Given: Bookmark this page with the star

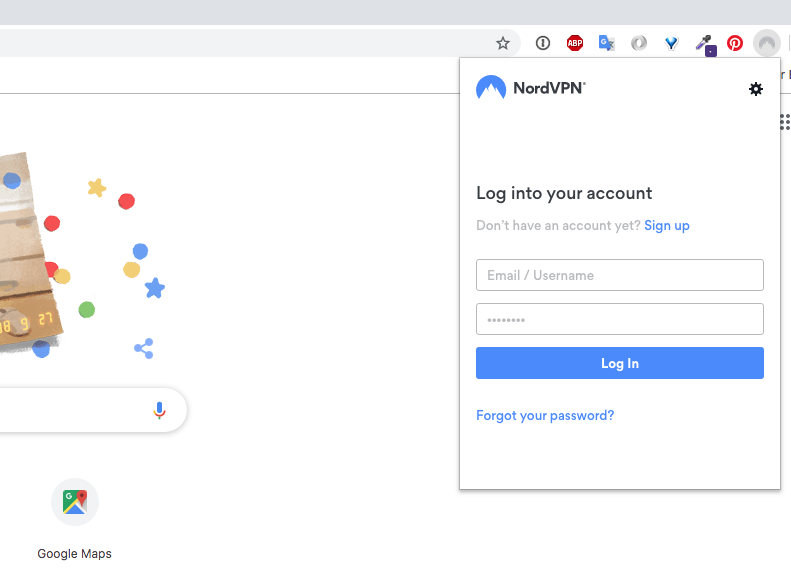Looking at the screenshot, I should click(503, 43).
